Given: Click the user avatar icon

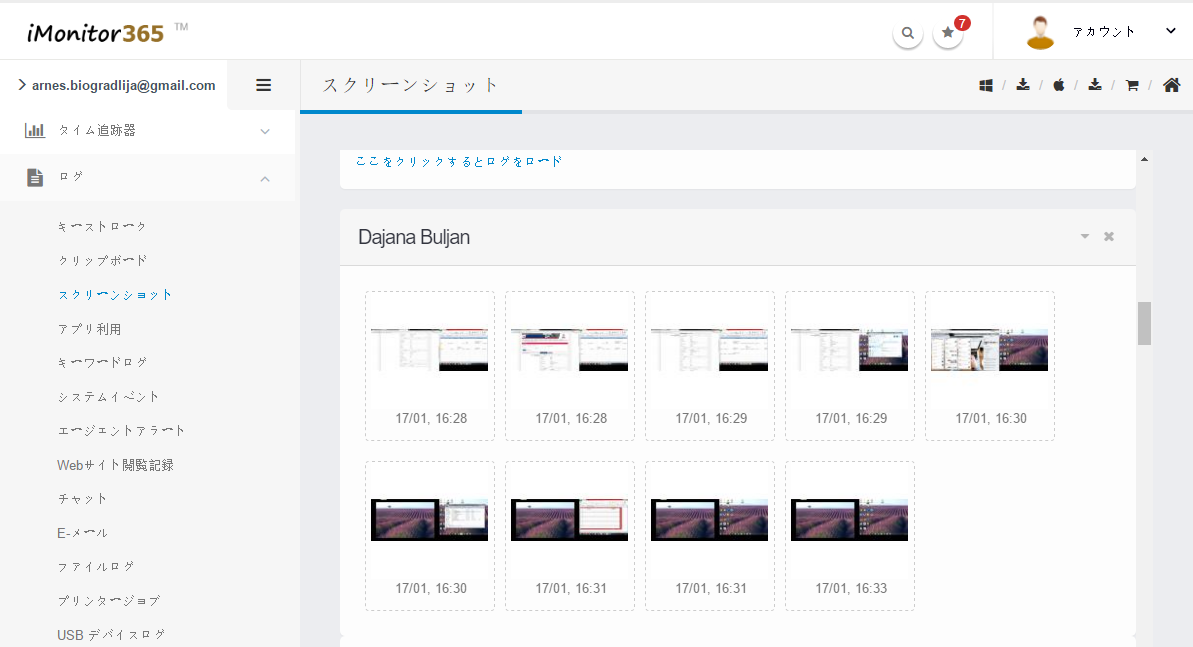Looking at the screenshot, I should click(1040, 32).
